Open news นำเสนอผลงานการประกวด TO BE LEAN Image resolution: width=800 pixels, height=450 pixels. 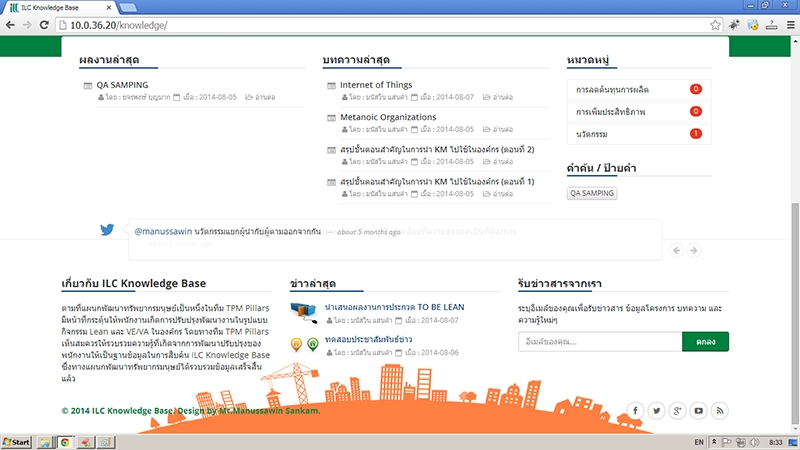[394, 307]
